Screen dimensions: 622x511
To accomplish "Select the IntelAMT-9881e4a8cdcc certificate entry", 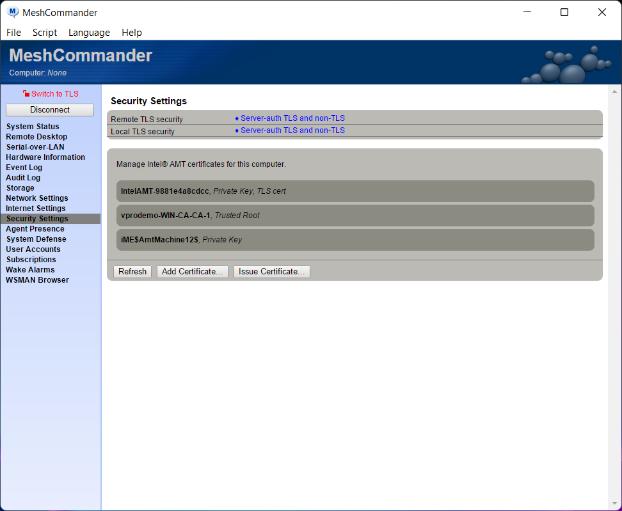I will coord(355,190).
